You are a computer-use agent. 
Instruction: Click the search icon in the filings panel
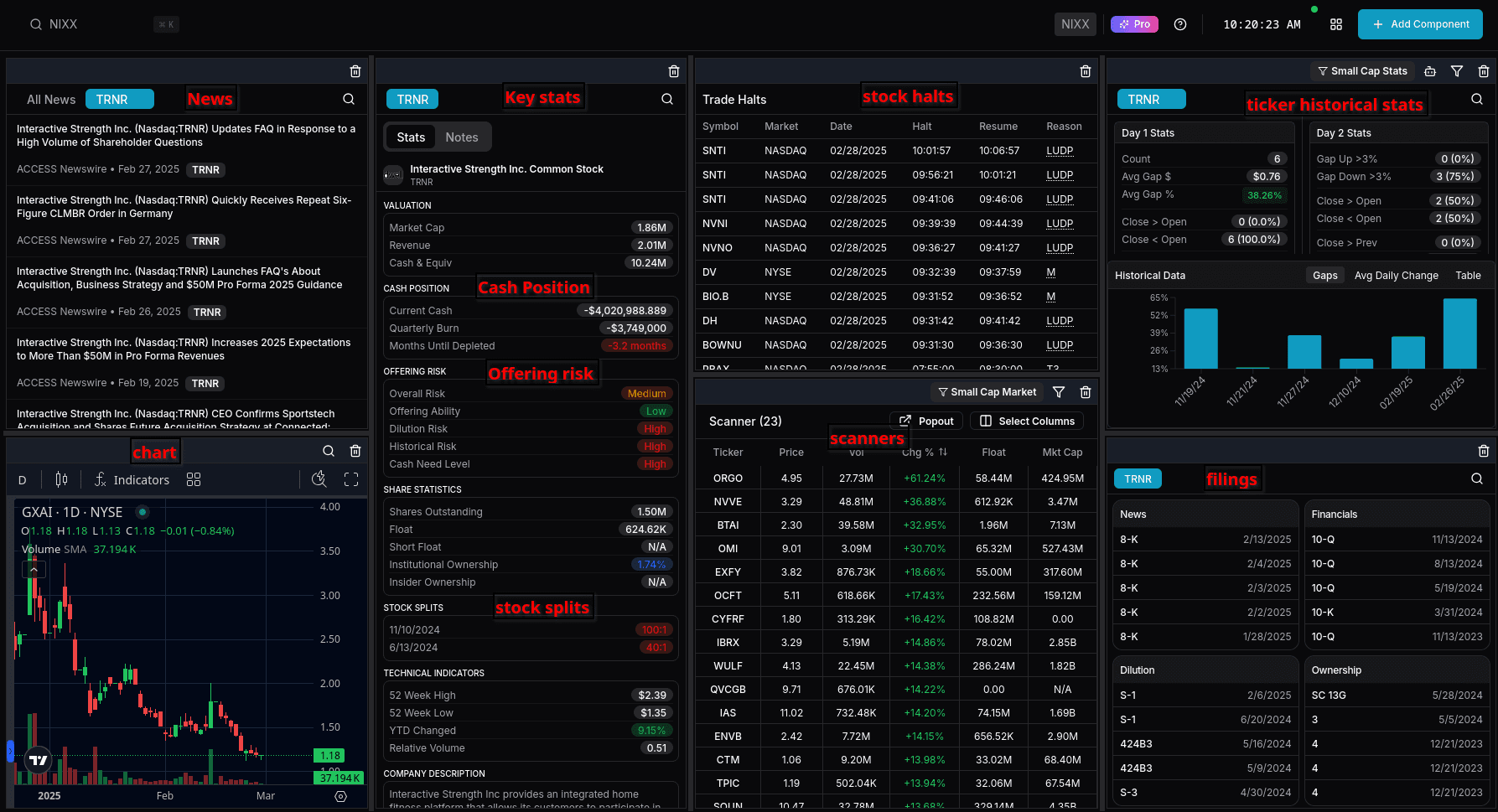pyautogui.click(x=1477, y=478)
